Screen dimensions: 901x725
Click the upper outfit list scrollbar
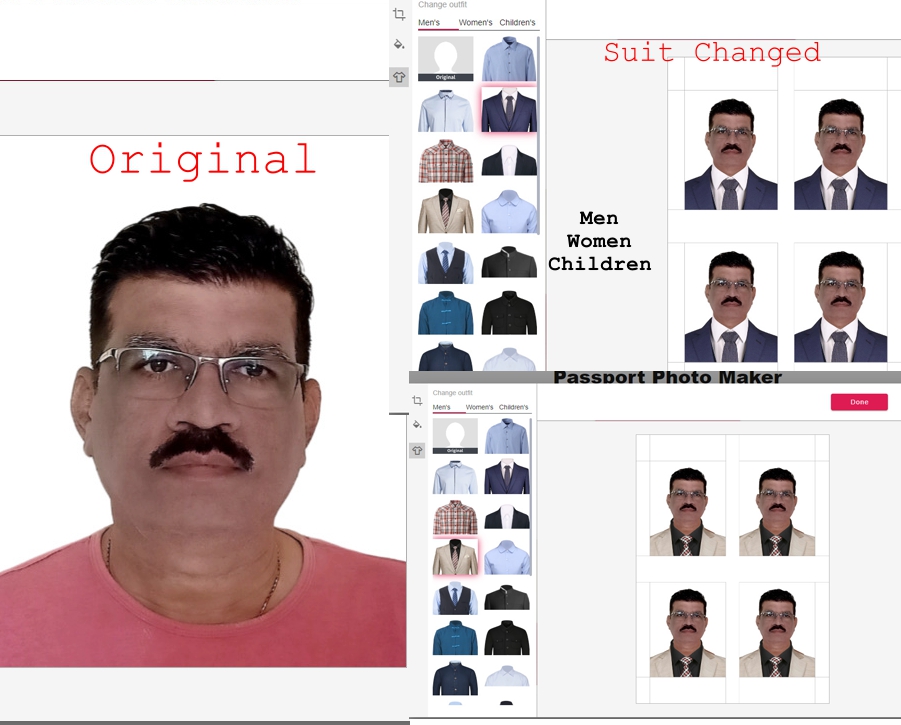(539, 120)
